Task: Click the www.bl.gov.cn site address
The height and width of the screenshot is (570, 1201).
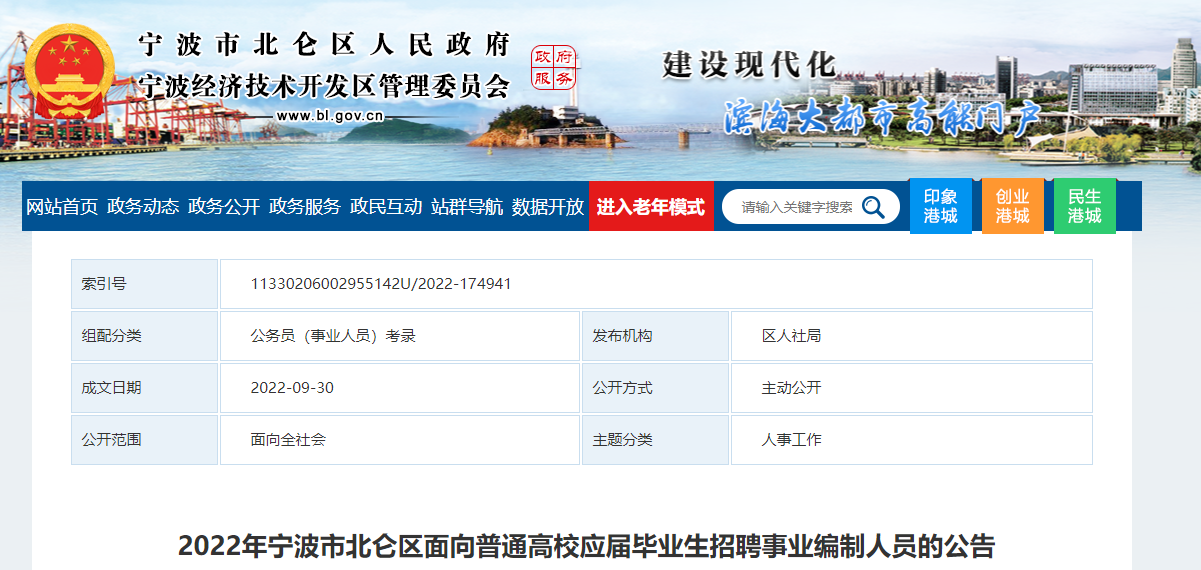Action: click(330, 116)
